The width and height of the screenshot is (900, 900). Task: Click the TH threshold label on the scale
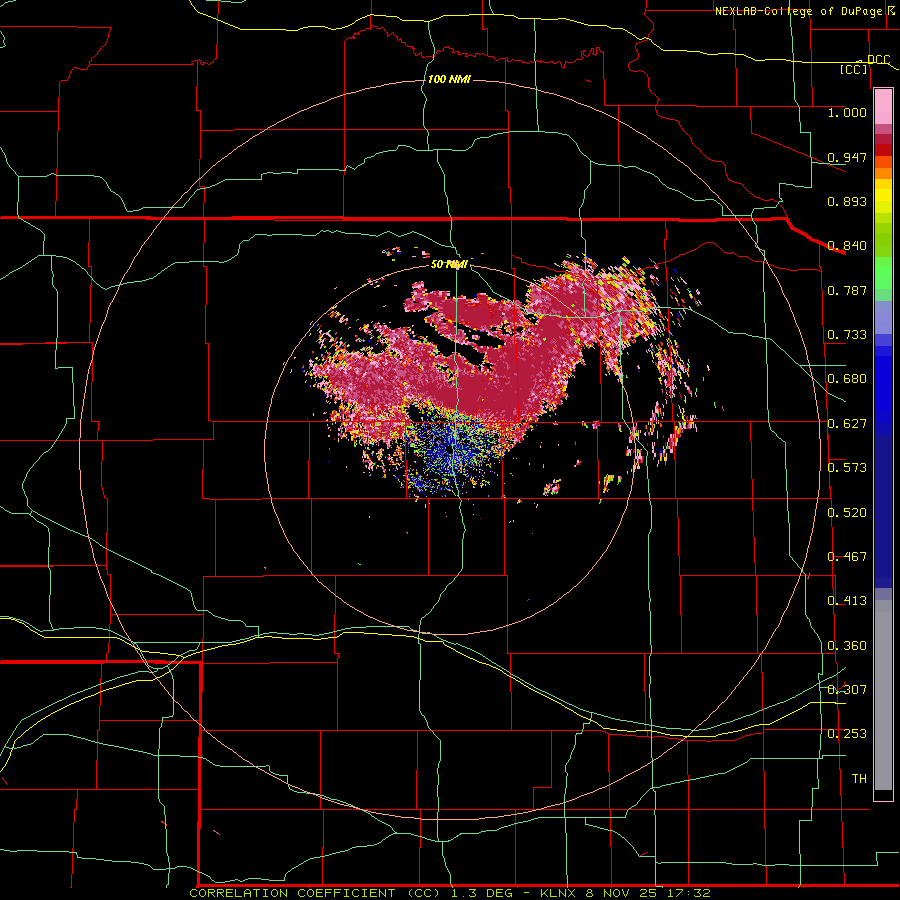coord(859,779)
